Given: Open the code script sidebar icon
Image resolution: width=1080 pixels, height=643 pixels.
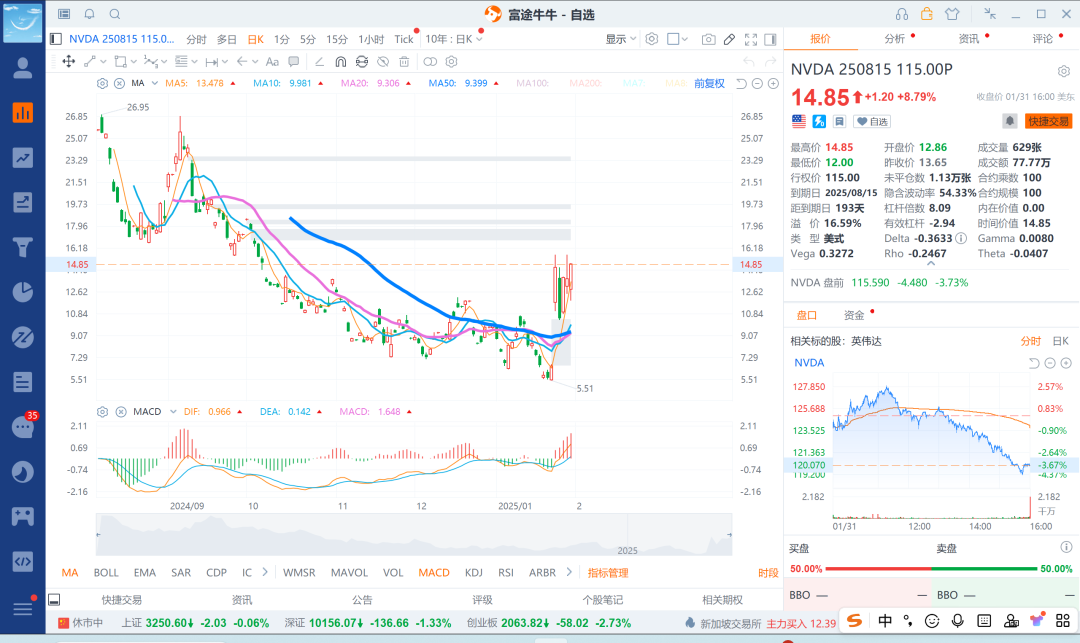Looking at the screenshot, I should [23, 561].
